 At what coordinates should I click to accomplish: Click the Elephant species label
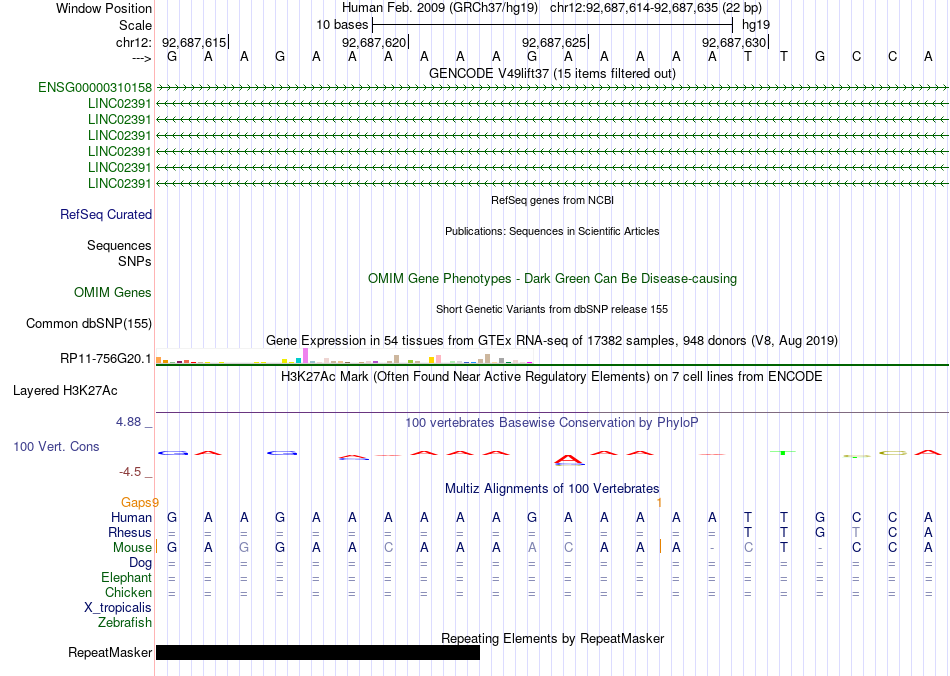[127, 577]
